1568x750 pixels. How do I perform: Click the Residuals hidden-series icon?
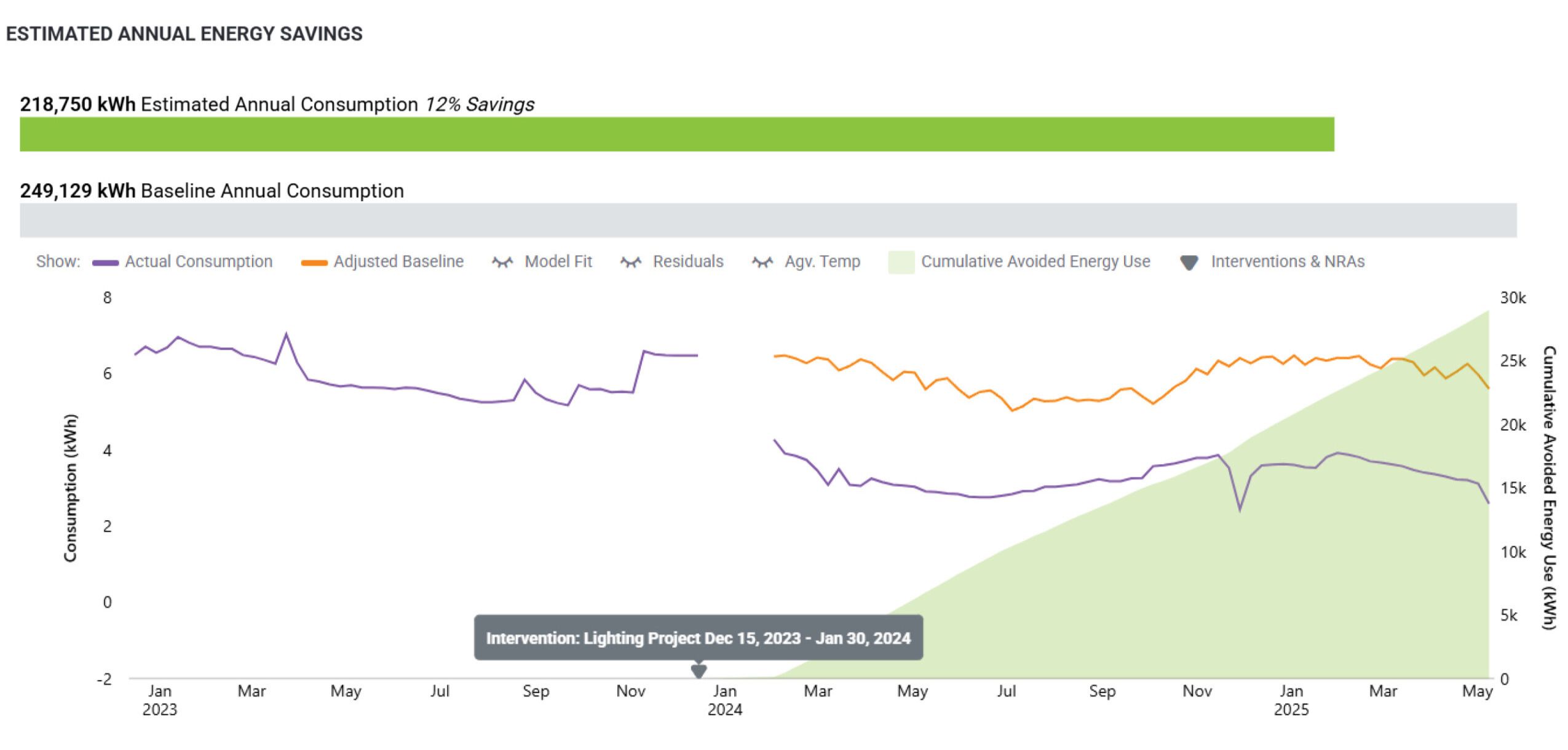point(630,262)
